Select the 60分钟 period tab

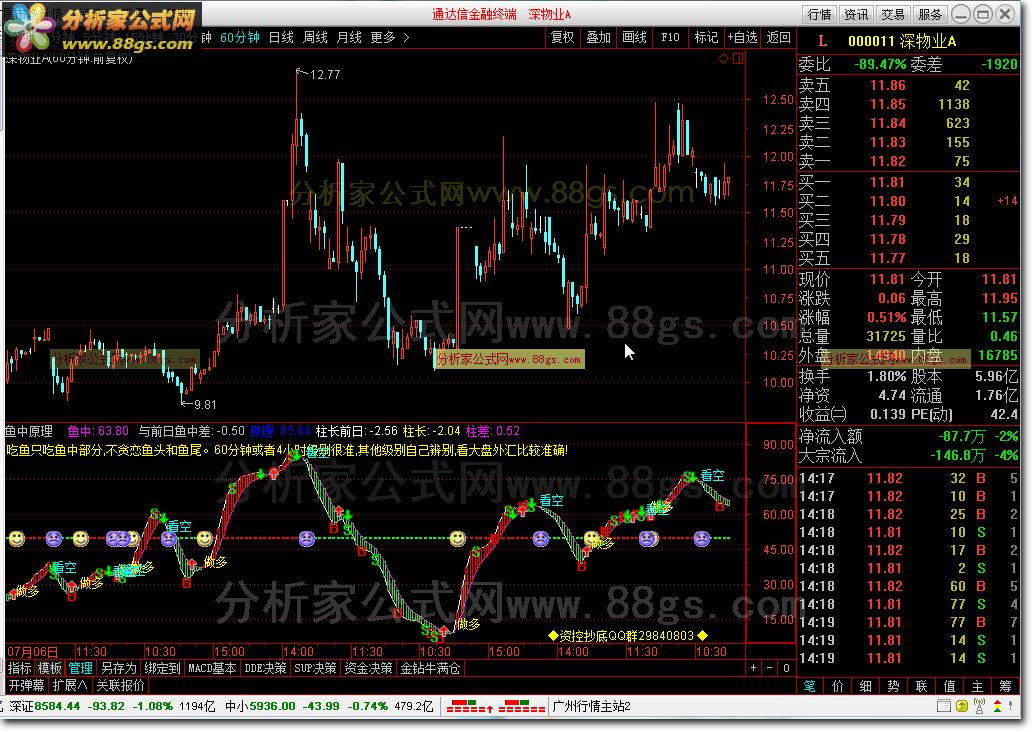[239, 38]
